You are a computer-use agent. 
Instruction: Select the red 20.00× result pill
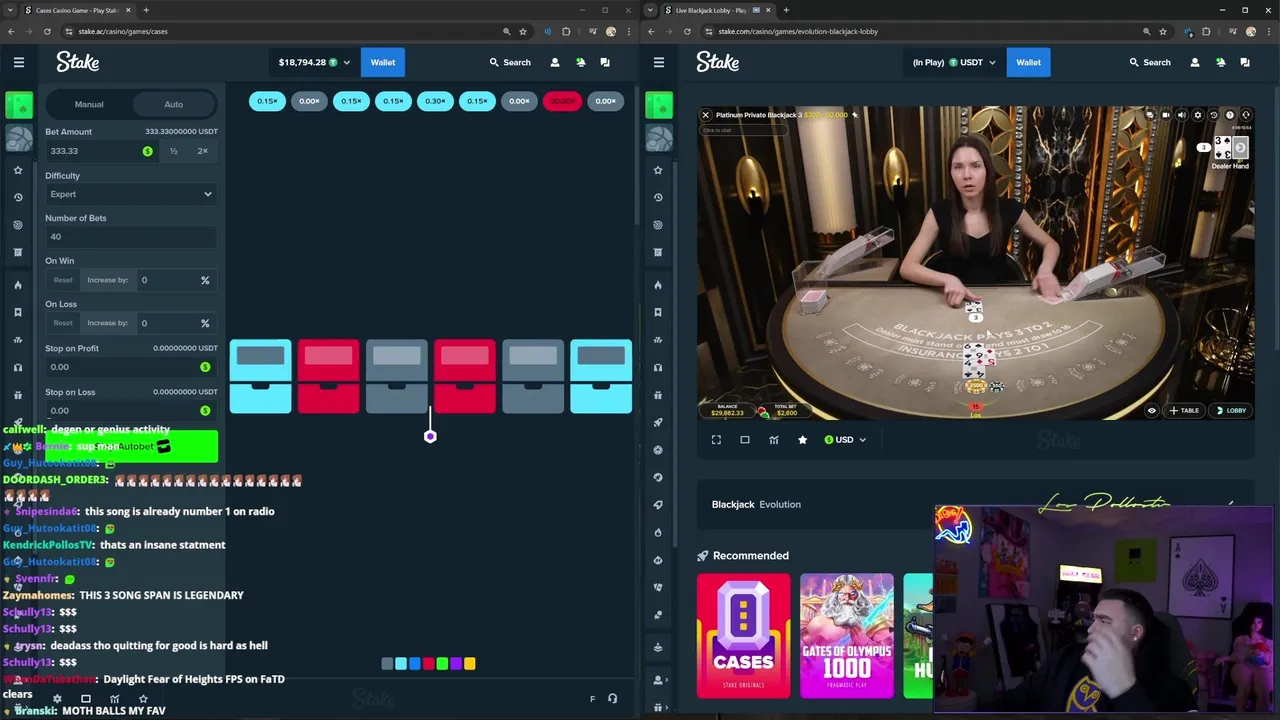(562, 101)
